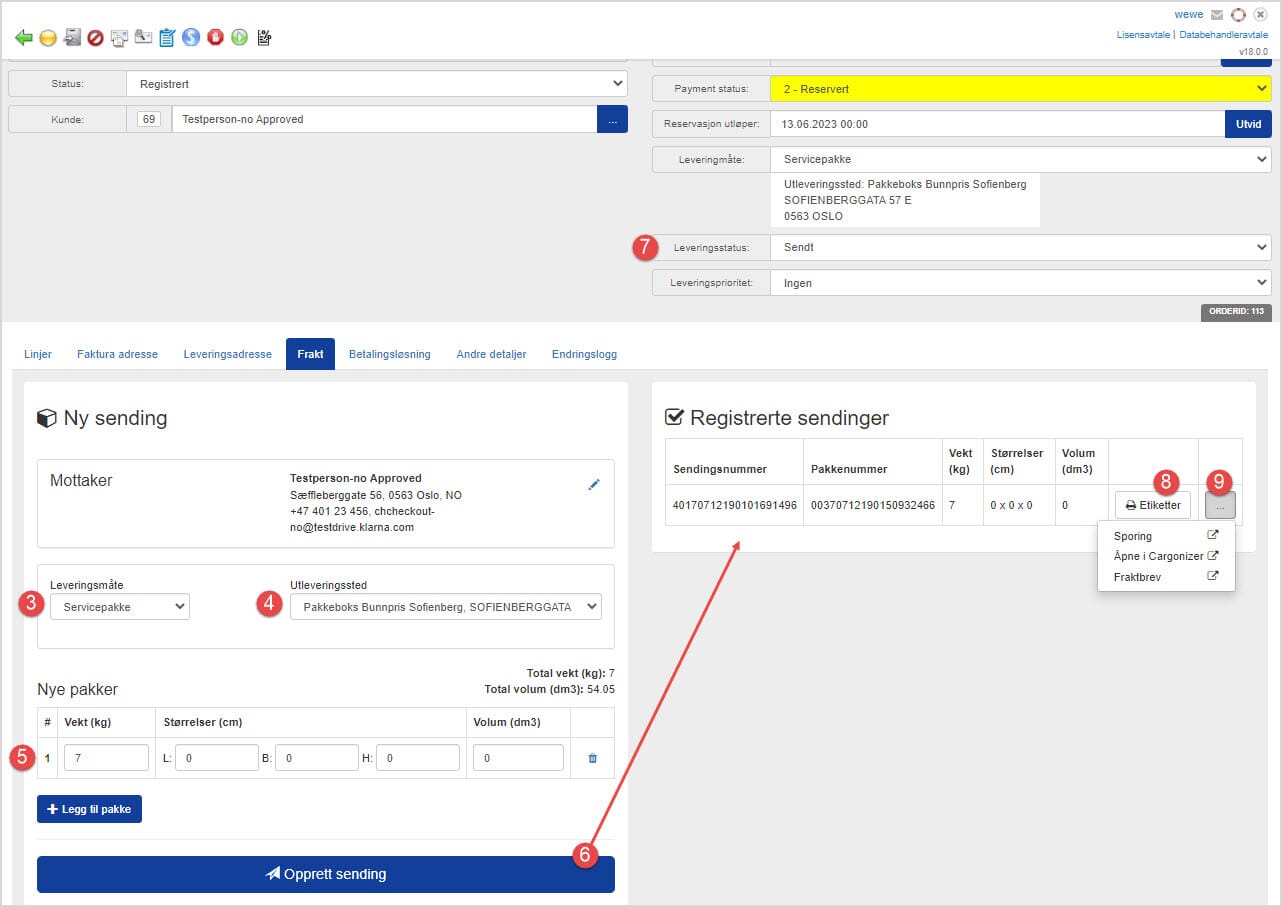Click the red stop hand icon
The height and width of the screenshot is (907, 1282).
215,38
